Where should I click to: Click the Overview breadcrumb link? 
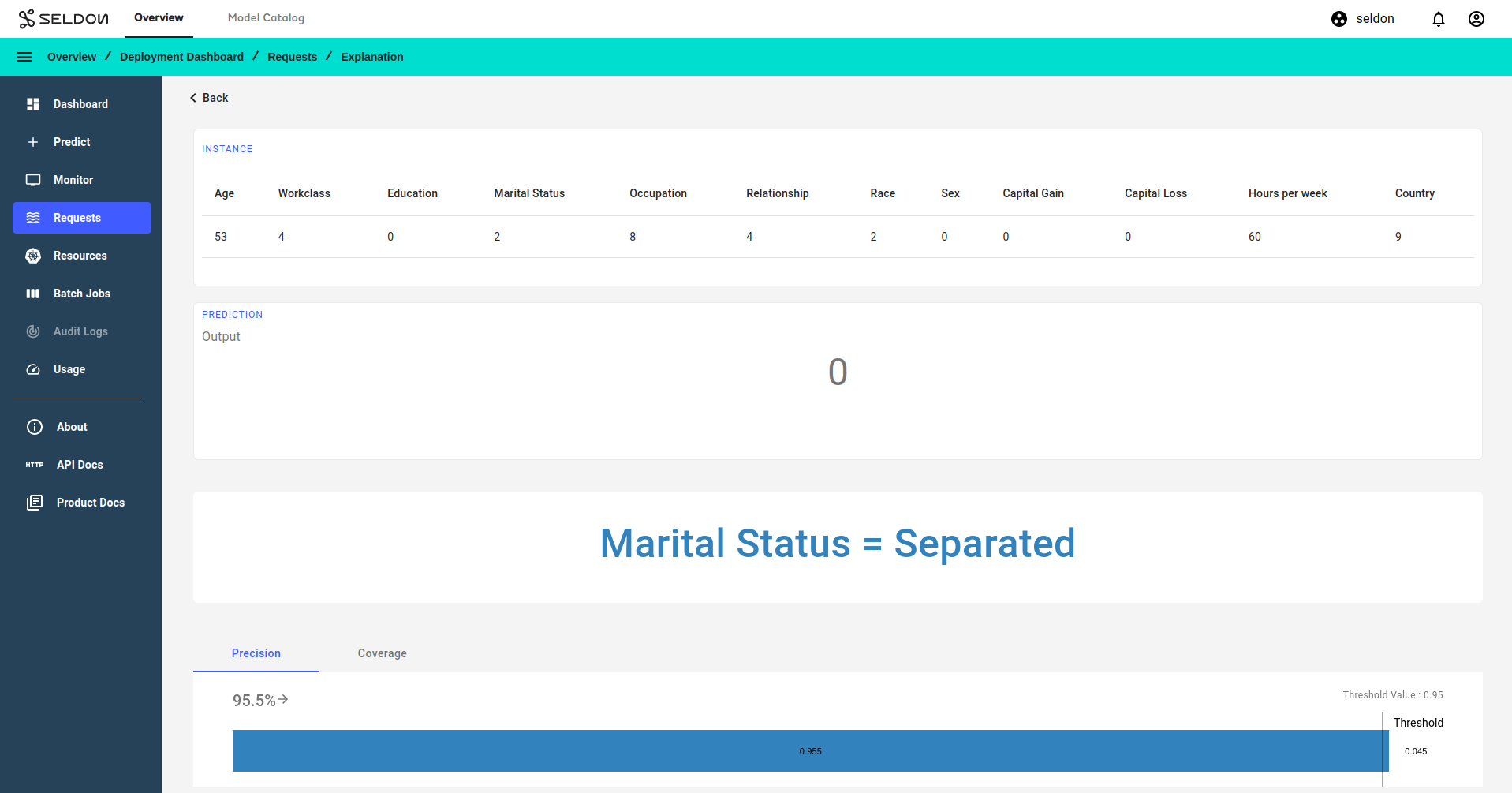coord(72,57)
